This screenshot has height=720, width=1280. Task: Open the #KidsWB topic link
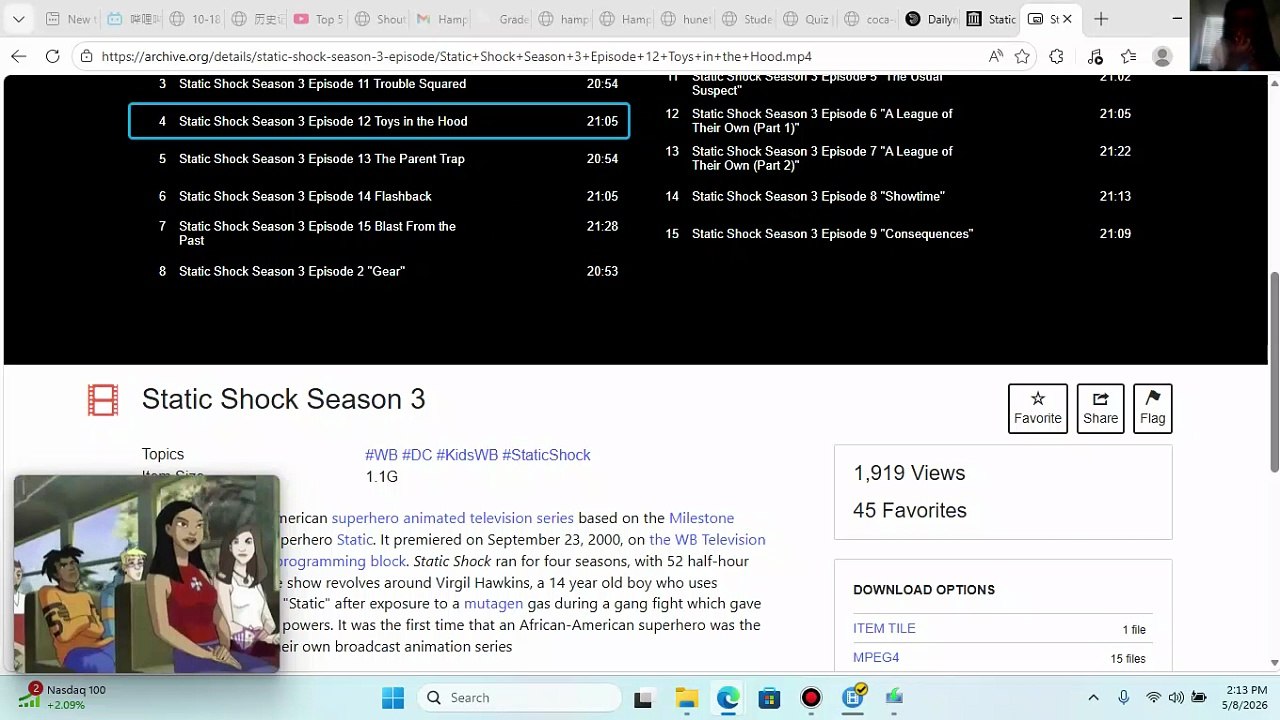[x=467, y=455]
